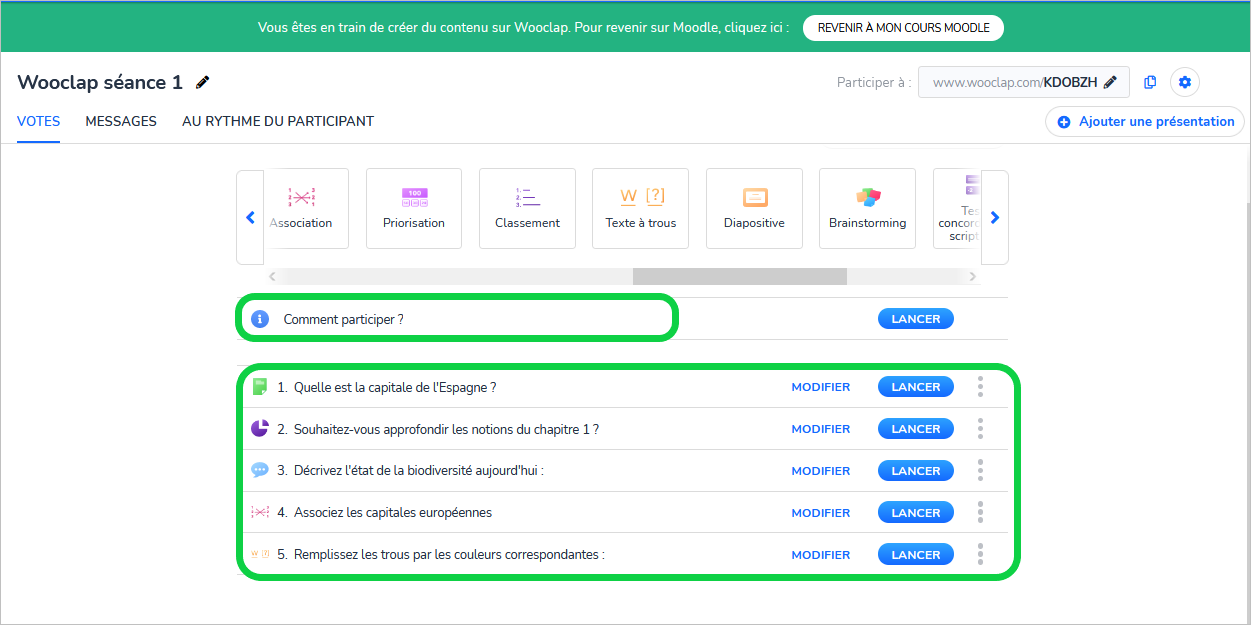The image size is (1251, 625).
Task: Launch question 3 about biodiversité
Action: (x=916, y=471)
